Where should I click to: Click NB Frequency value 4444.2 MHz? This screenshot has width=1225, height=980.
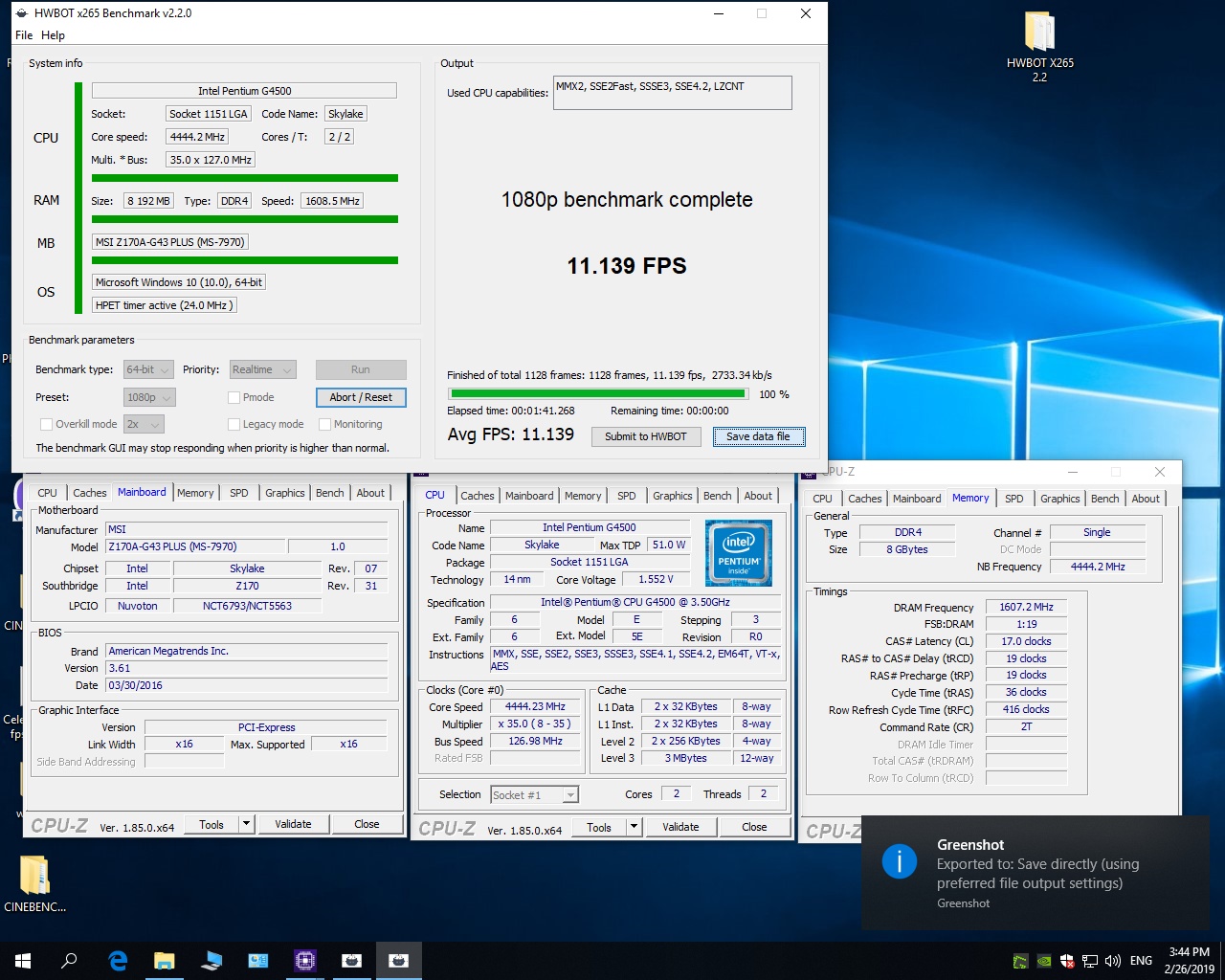click(1097, 567)
